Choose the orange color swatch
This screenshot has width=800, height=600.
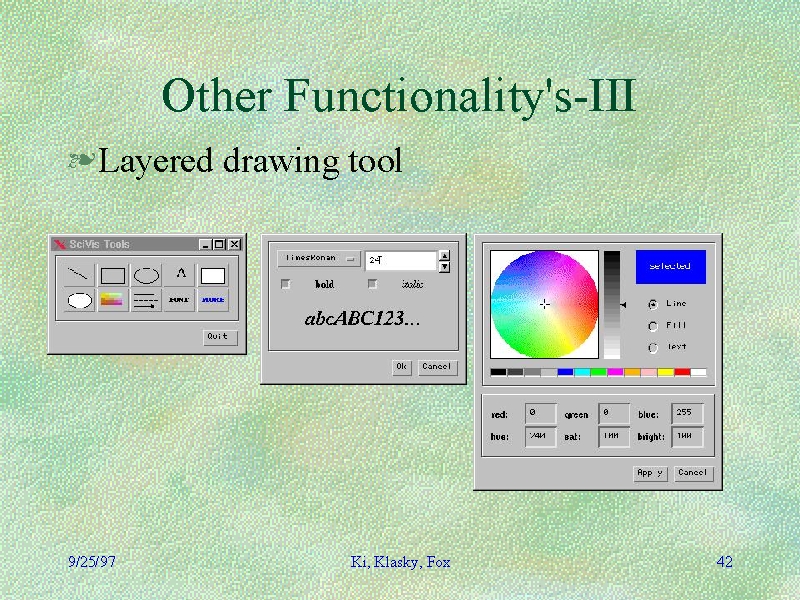[x=632, y=372]
